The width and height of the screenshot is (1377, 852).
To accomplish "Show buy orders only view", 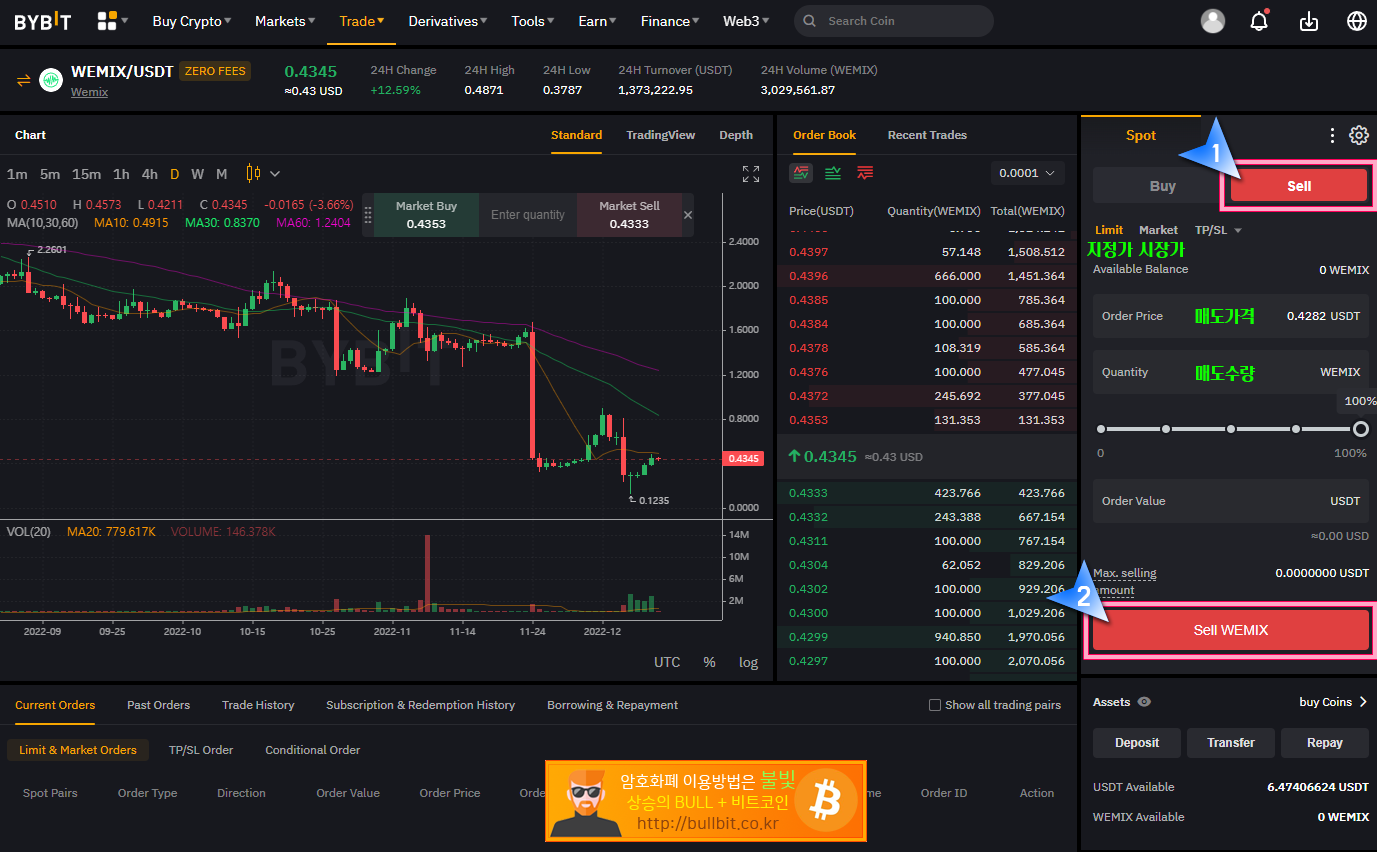I will click(833, 173).
